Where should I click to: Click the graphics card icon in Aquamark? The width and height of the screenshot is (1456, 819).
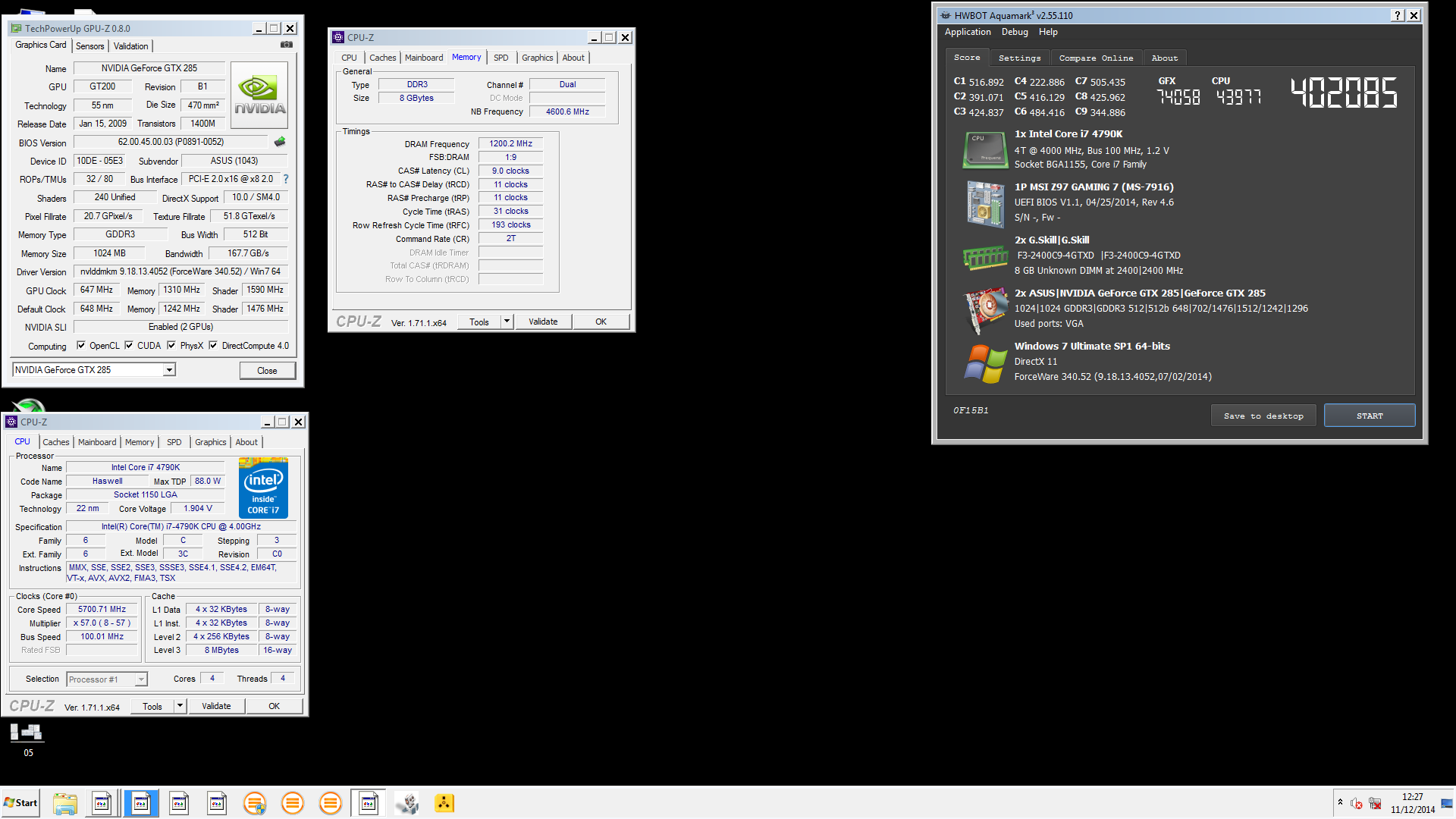[x=984, y=310]
